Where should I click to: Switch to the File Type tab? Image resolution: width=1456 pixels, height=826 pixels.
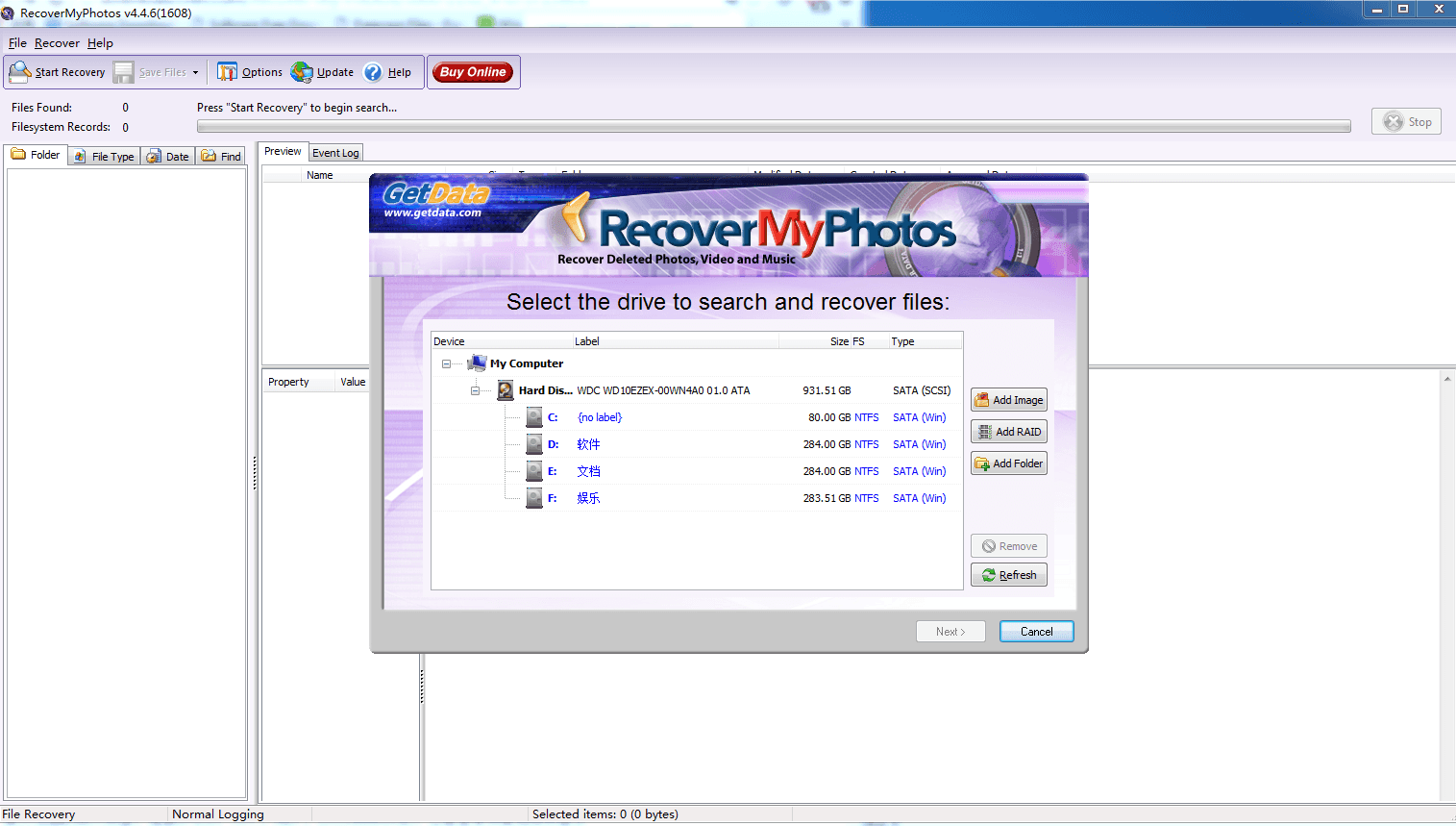coord(103,155)
